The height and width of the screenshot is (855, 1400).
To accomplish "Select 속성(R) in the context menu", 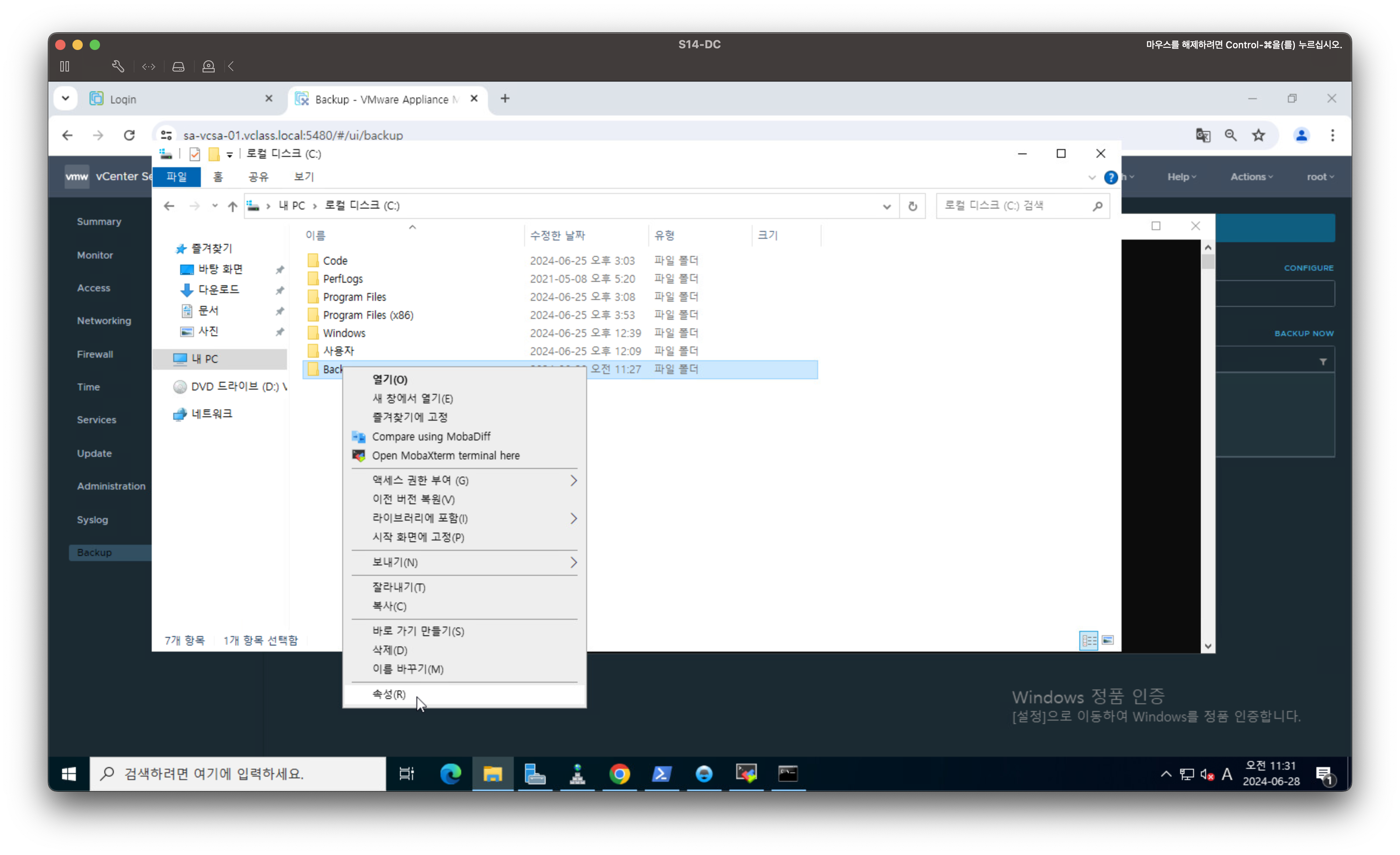I will [x=389, y=694].
